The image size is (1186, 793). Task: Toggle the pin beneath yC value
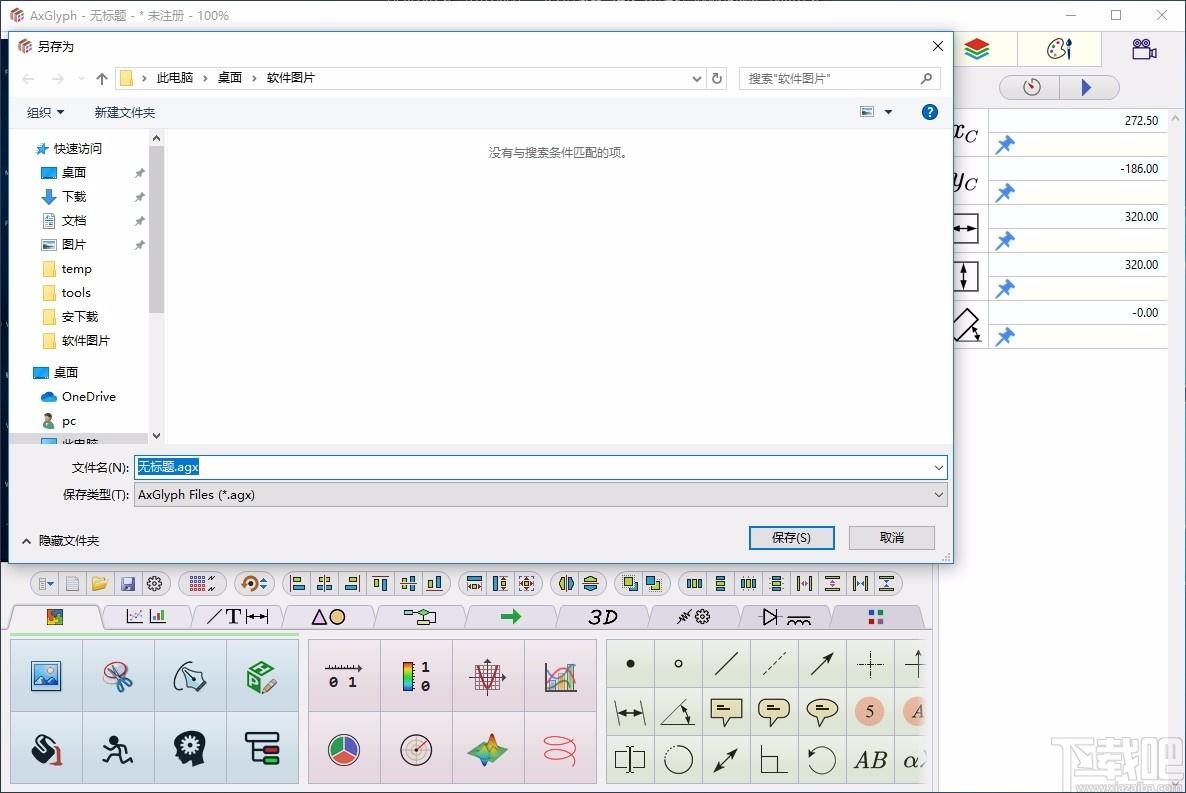click(x=1004, y=193)
